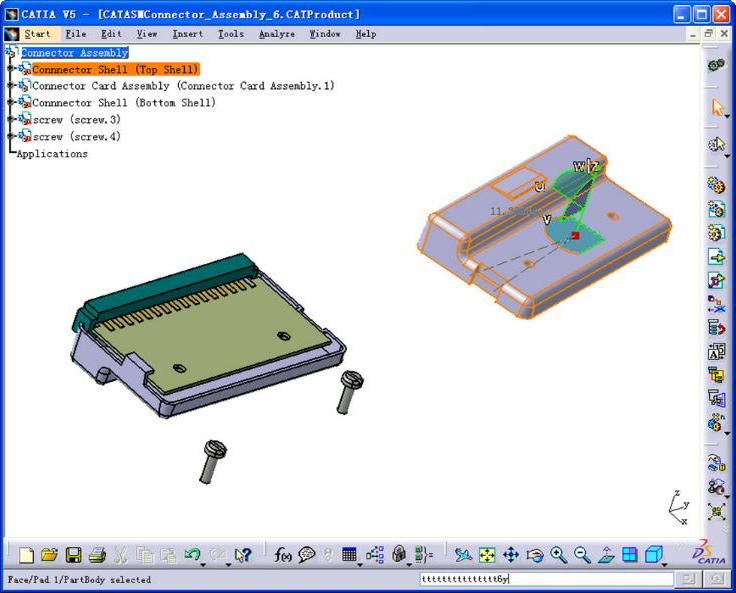This screenshot has width=736, height=593.
Task: Open the Window menu
Action: click(325, 34)
